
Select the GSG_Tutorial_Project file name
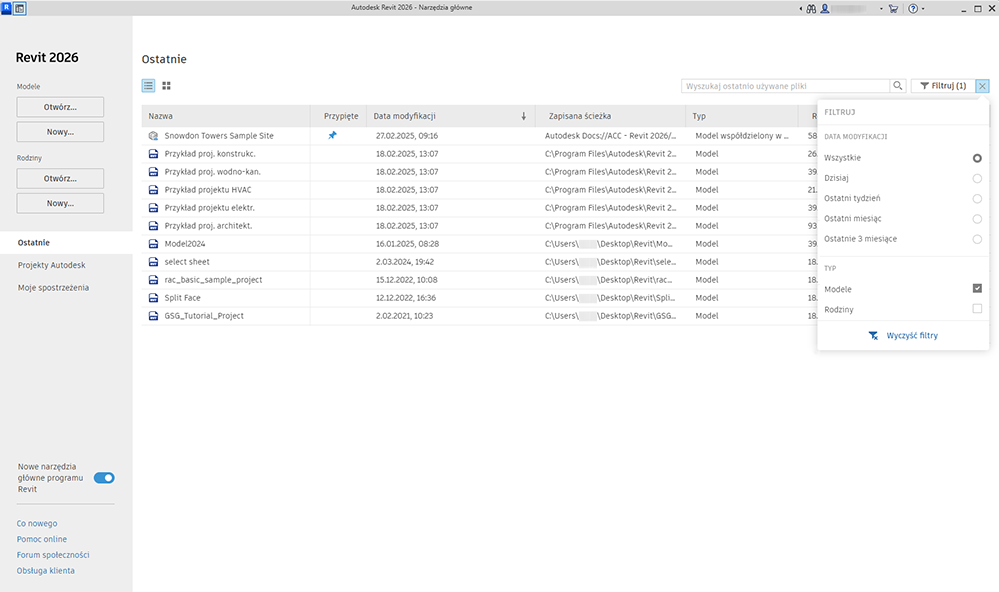click(x=204, y=315)
